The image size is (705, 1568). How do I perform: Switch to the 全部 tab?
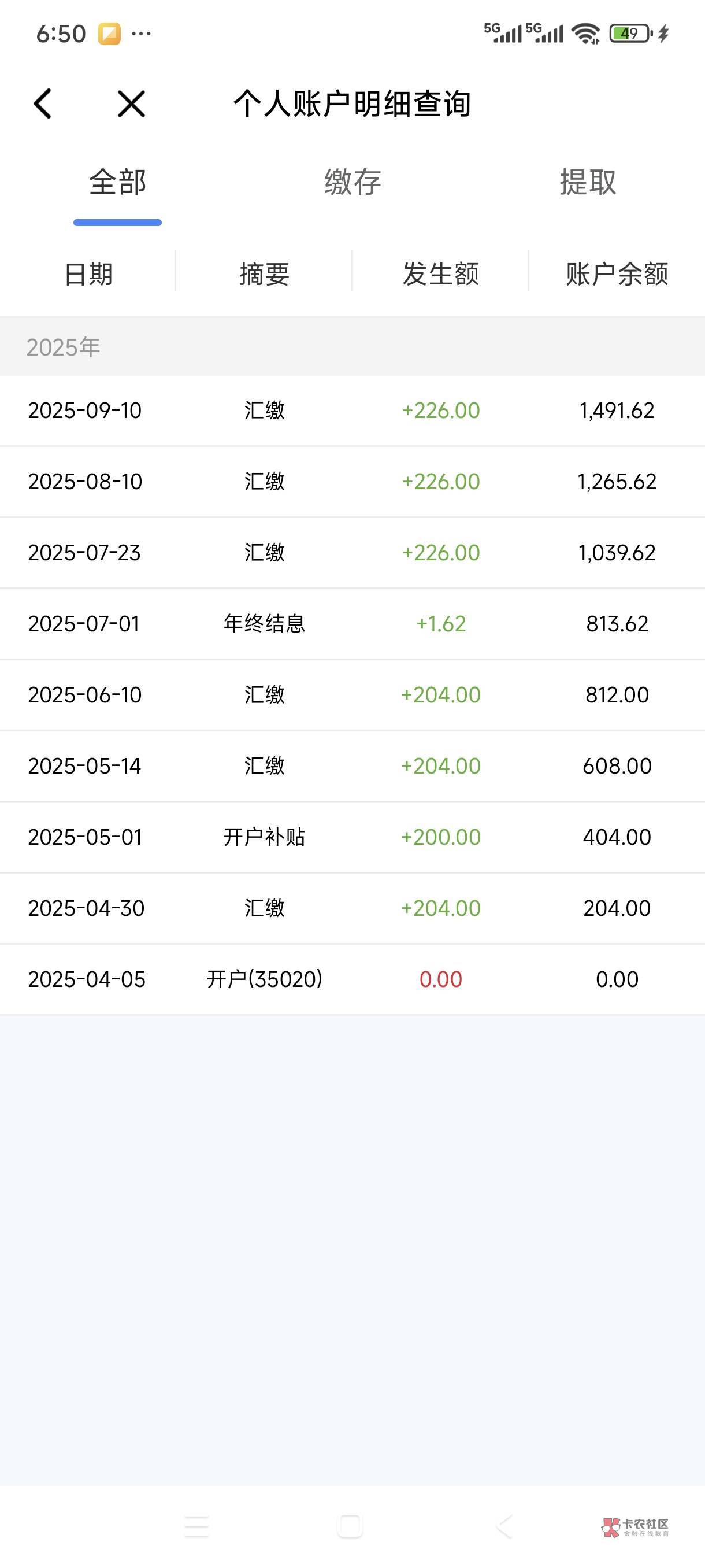coord(117,182)
